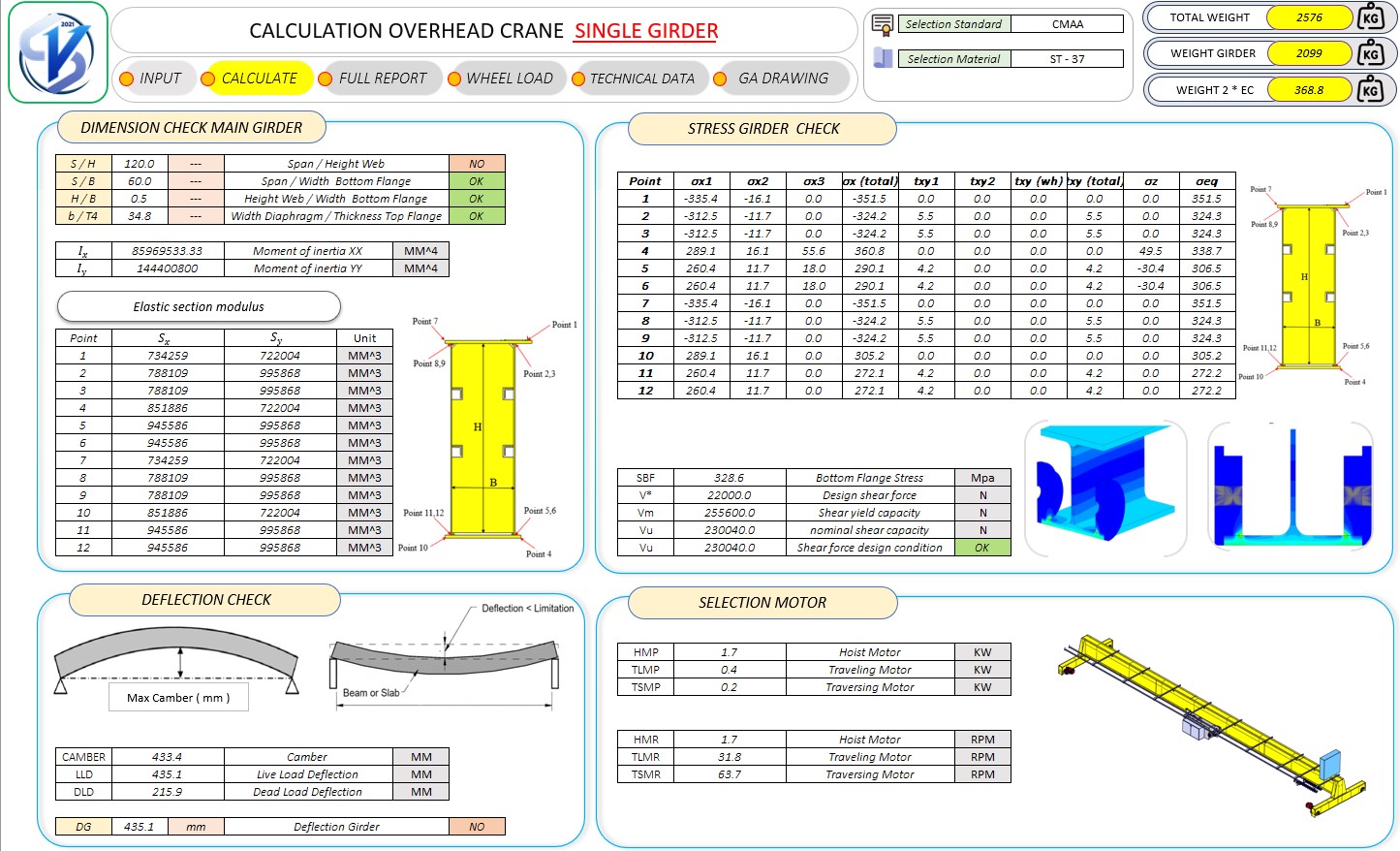Click the SBF value 328.6
Viewport: 1400px width, 851px height.
pos(729,478)
